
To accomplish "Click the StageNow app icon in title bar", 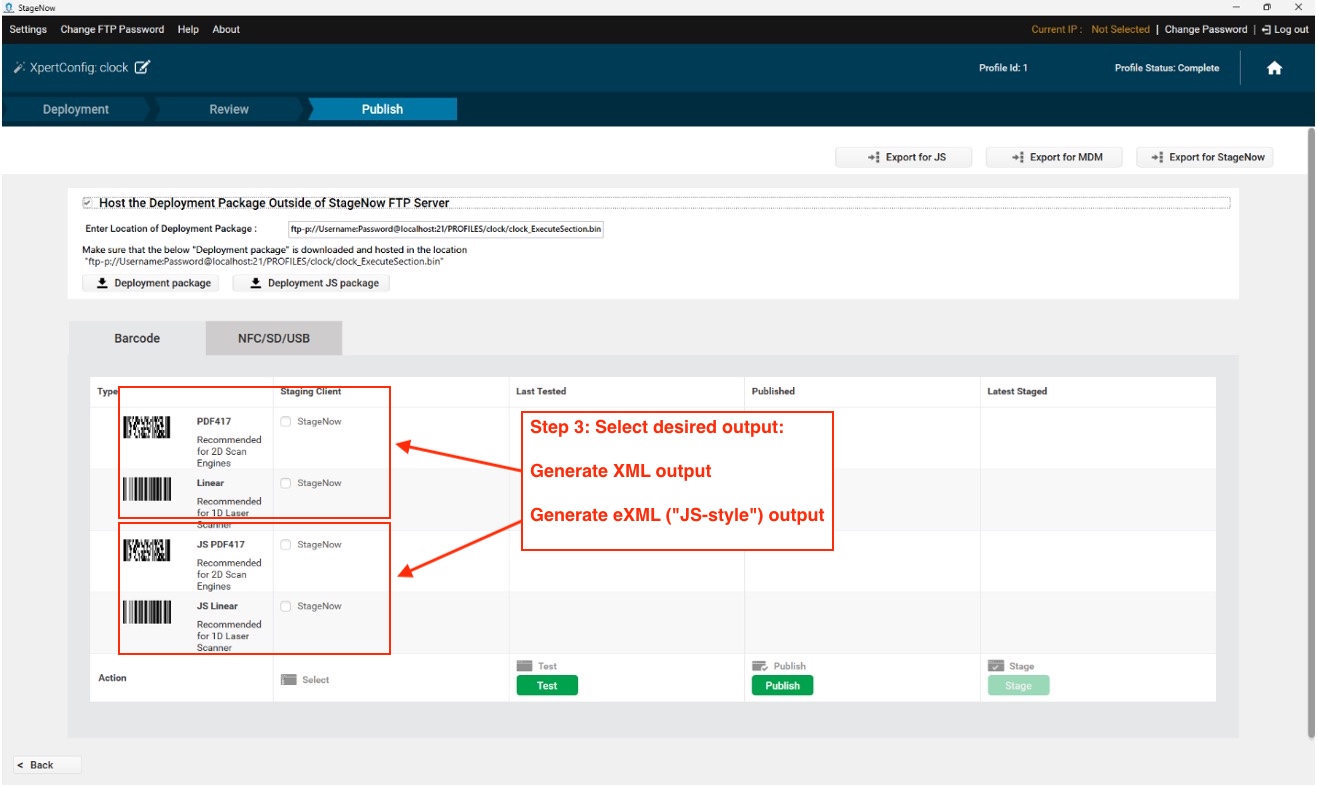I will [9, 7].
